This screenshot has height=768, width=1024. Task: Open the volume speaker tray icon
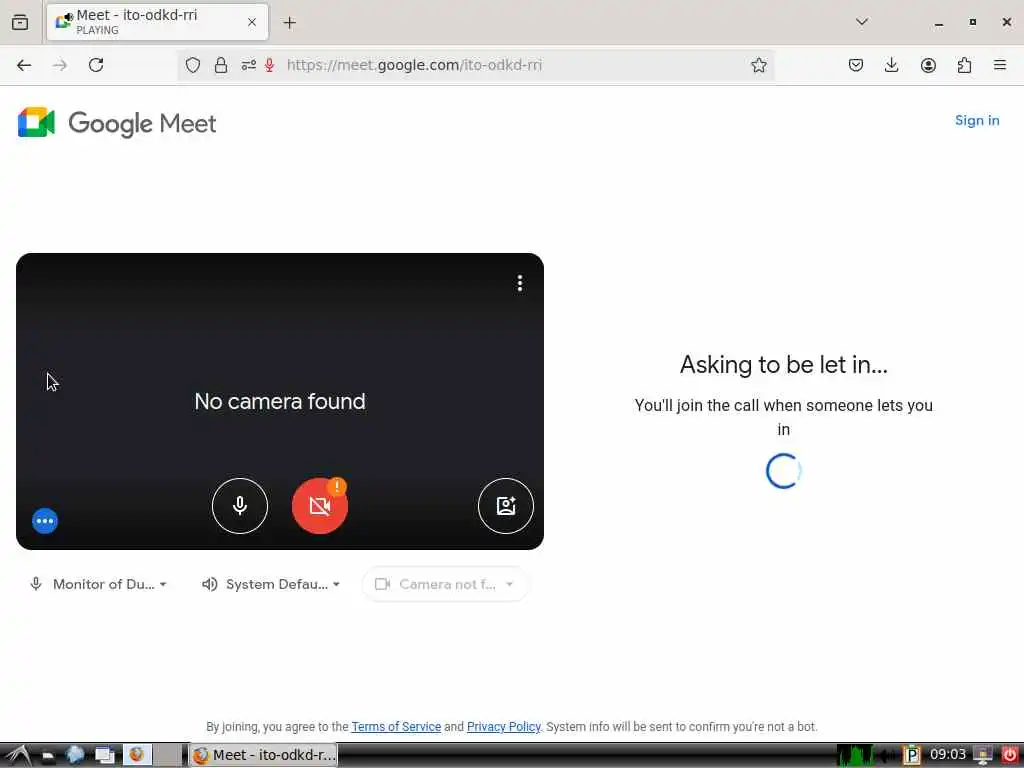pyautogui.click(x=887, y=756)
